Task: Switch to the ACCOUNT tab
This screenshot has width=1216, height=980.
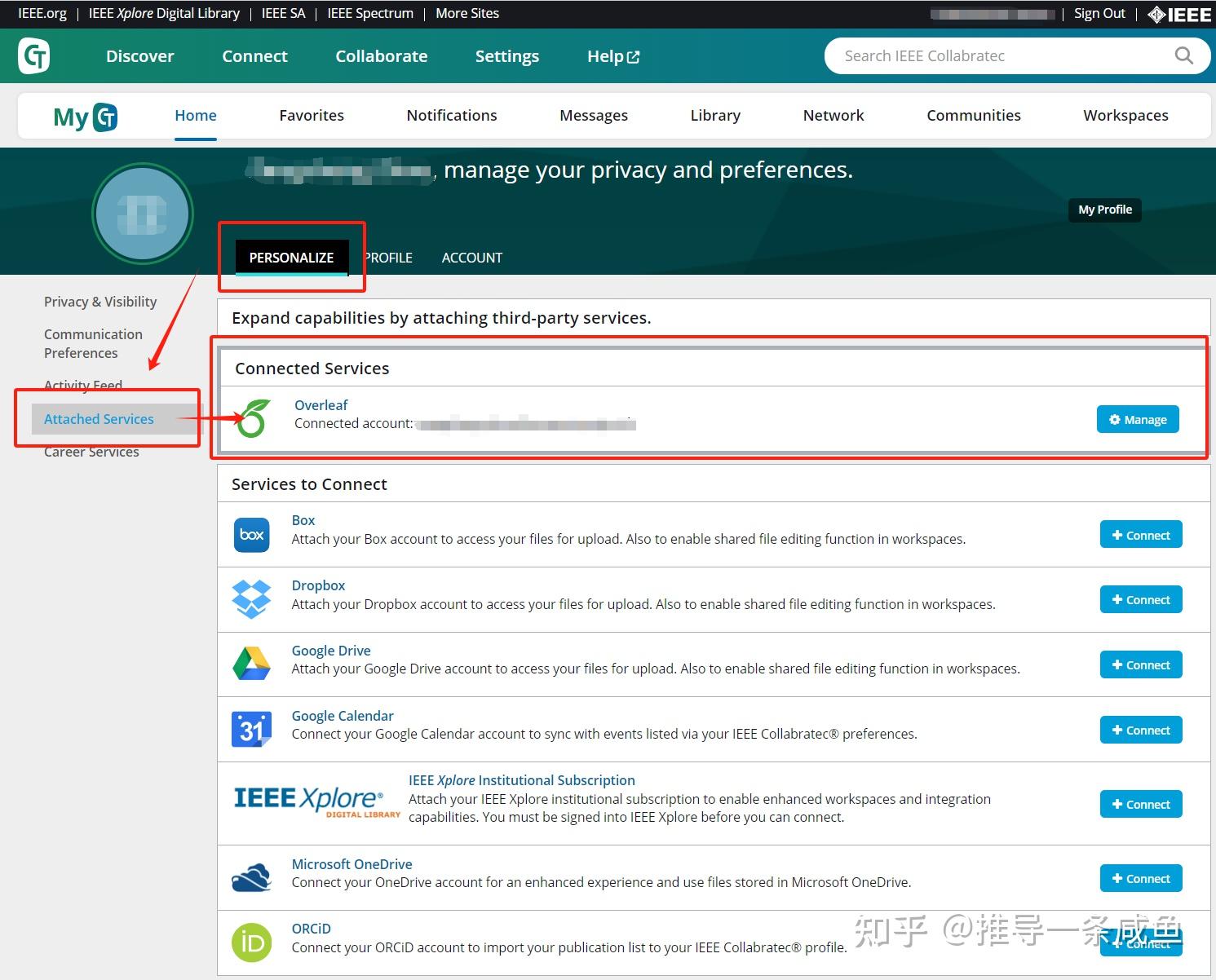Action: pos(472,258)
